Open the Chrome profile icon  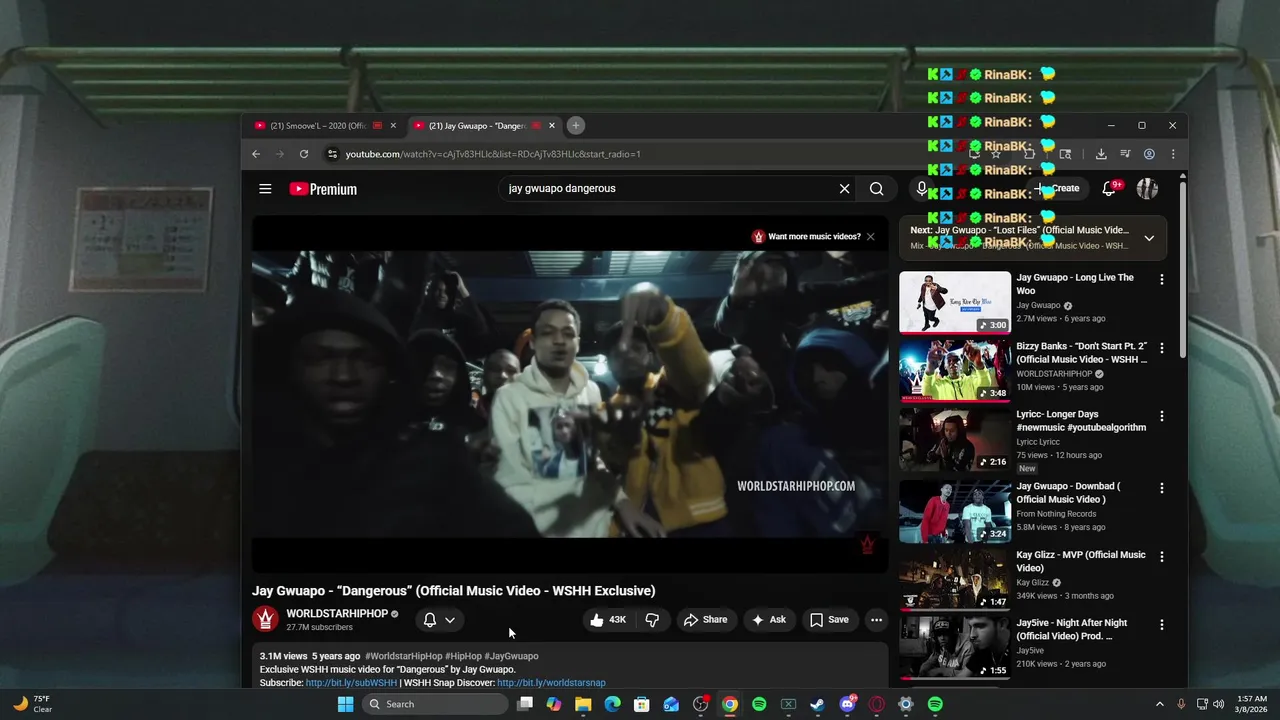(x=1149, y=154)
